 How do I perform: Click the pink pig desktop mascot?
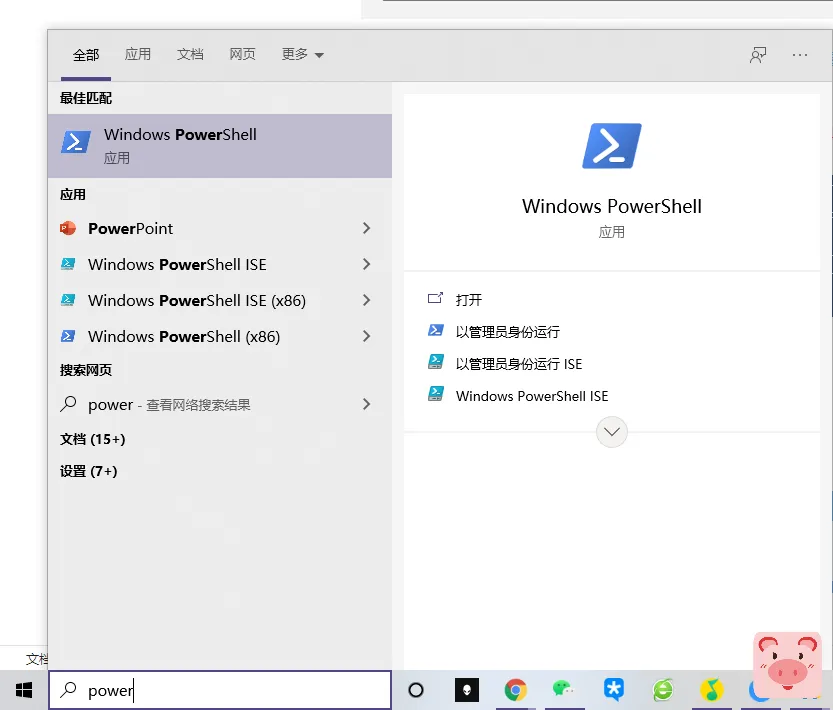pyautogui.click(x=787, y=664)
